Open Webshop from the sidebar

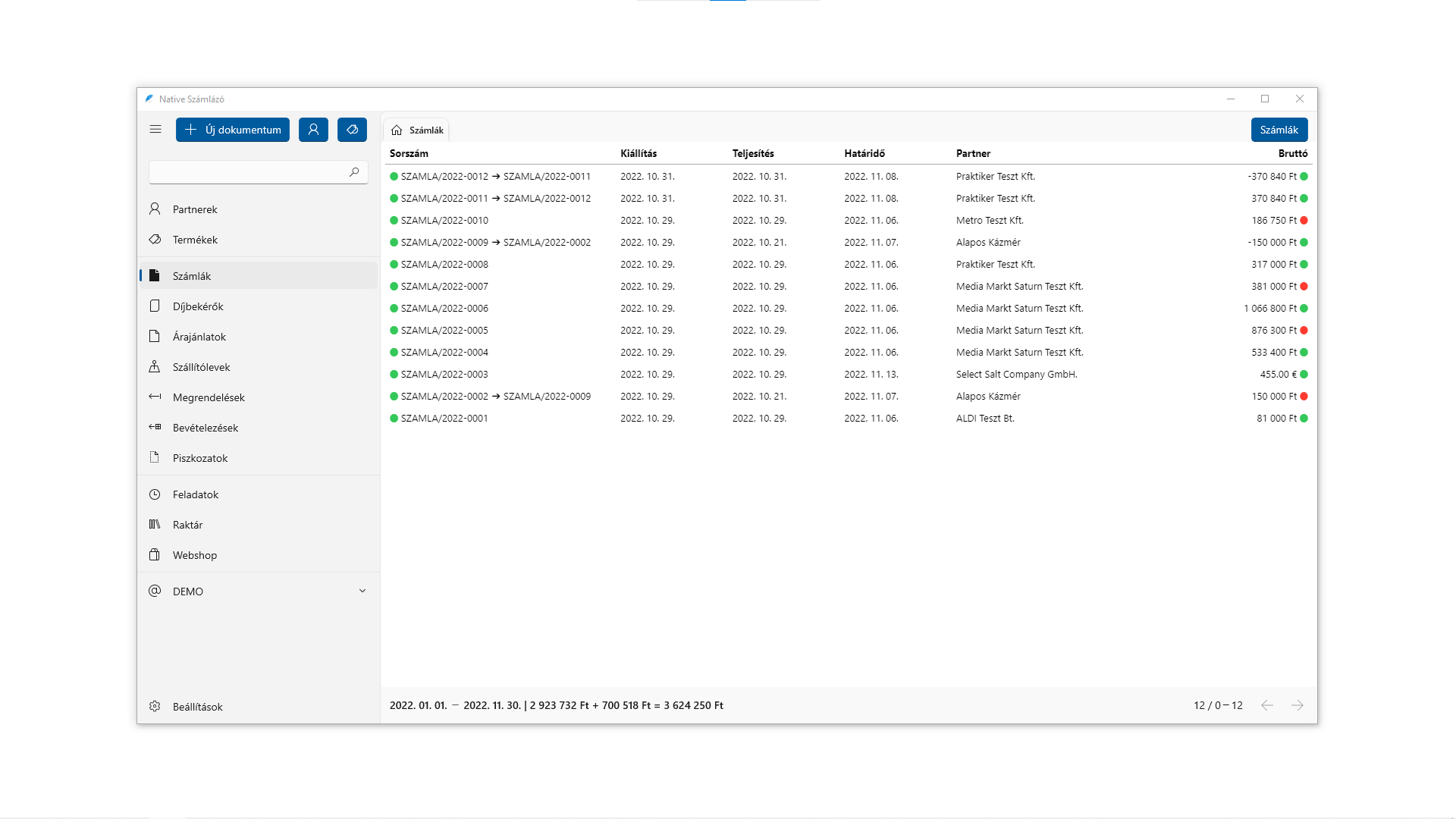pyautogui.click(x=194, y=555)
